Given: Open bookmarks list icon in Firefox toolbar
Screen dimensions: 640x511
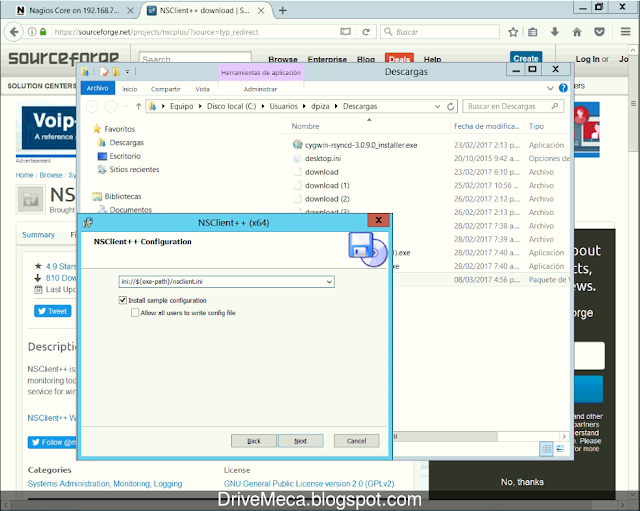Looking at the screenshot, I should tap(533, 32).
